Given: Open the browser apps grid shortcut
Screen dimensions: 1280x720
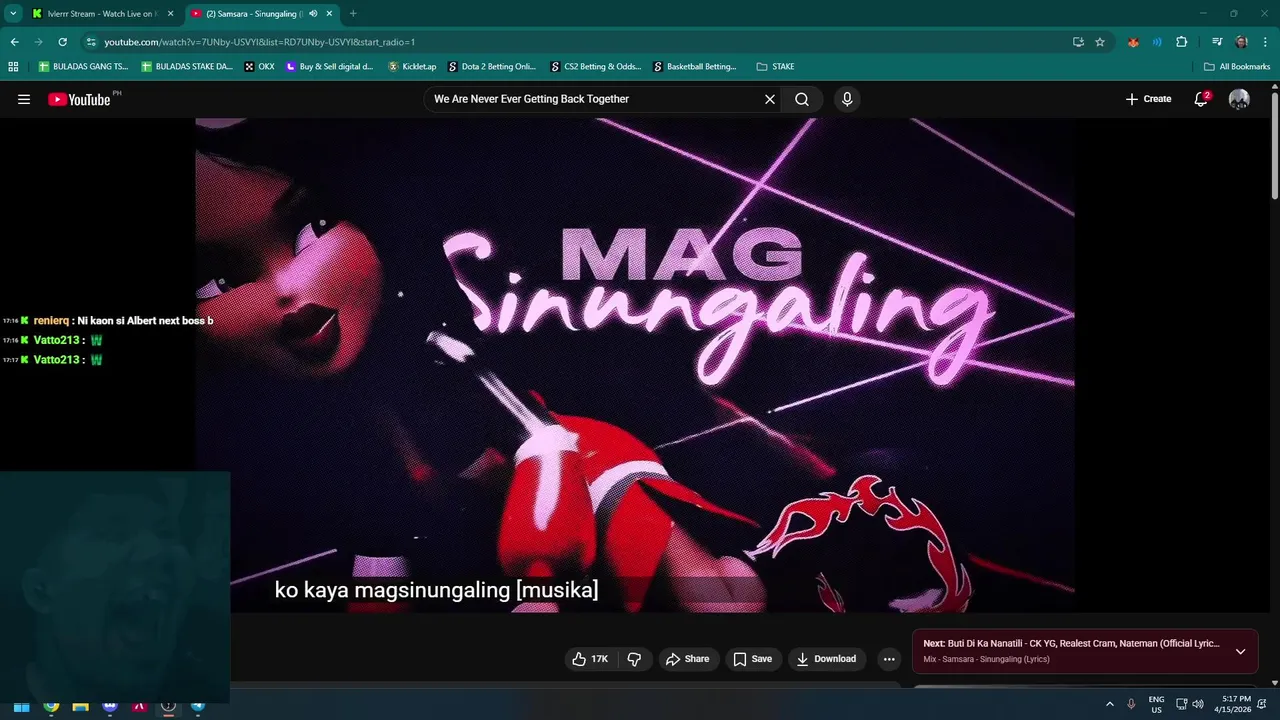Looking at the screenshot, I should point(13,67).
